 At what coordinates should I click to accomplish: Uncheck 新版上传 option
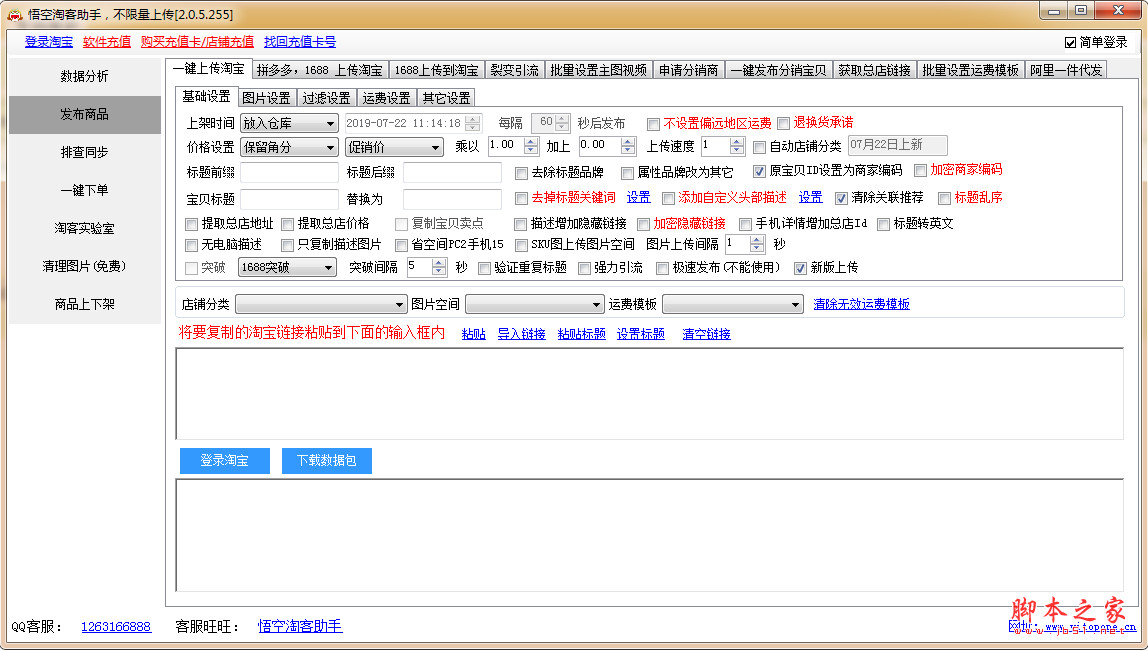[x=800, y=268]
